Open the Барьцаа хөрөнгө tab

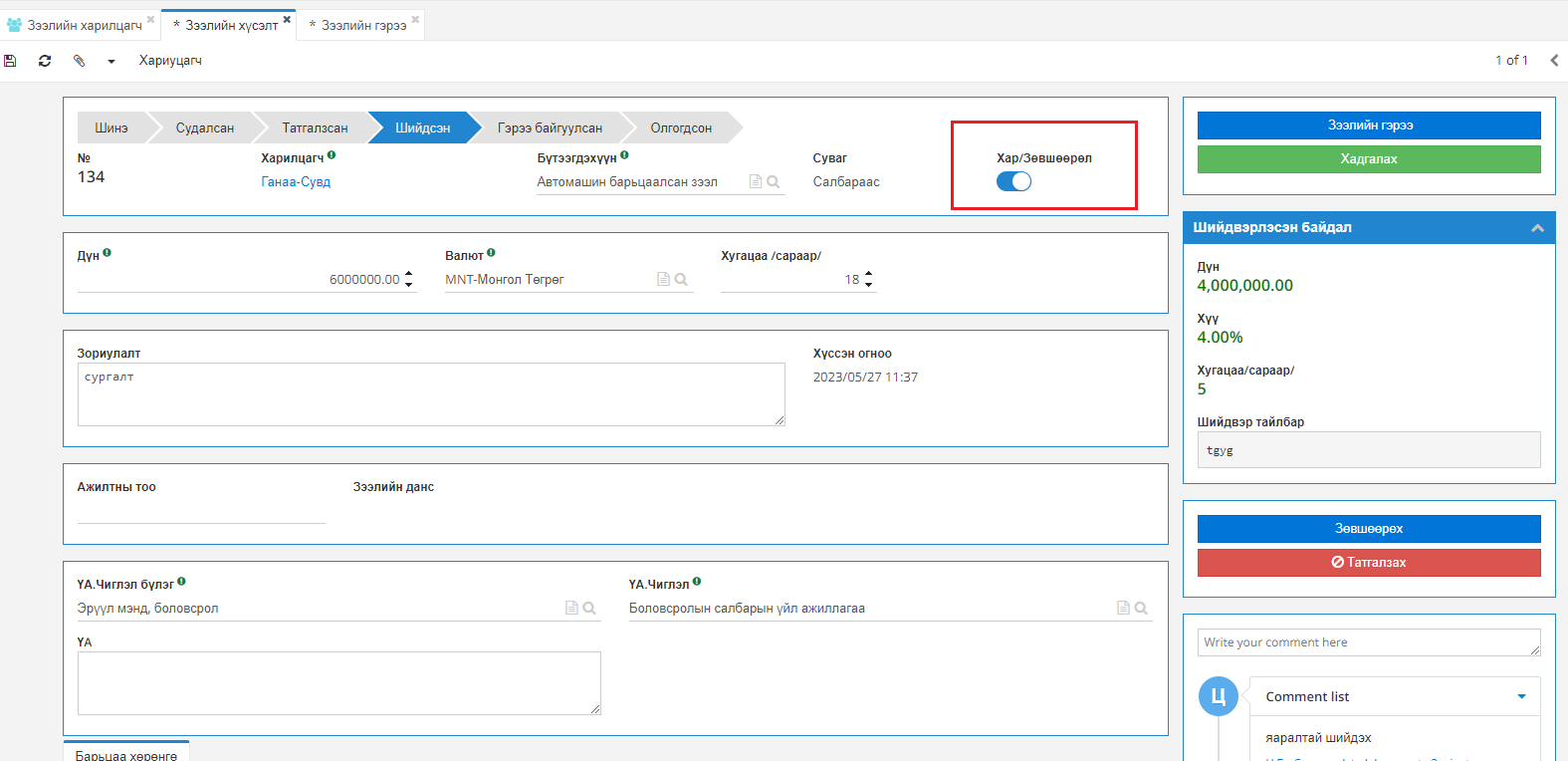coord(126,754)
